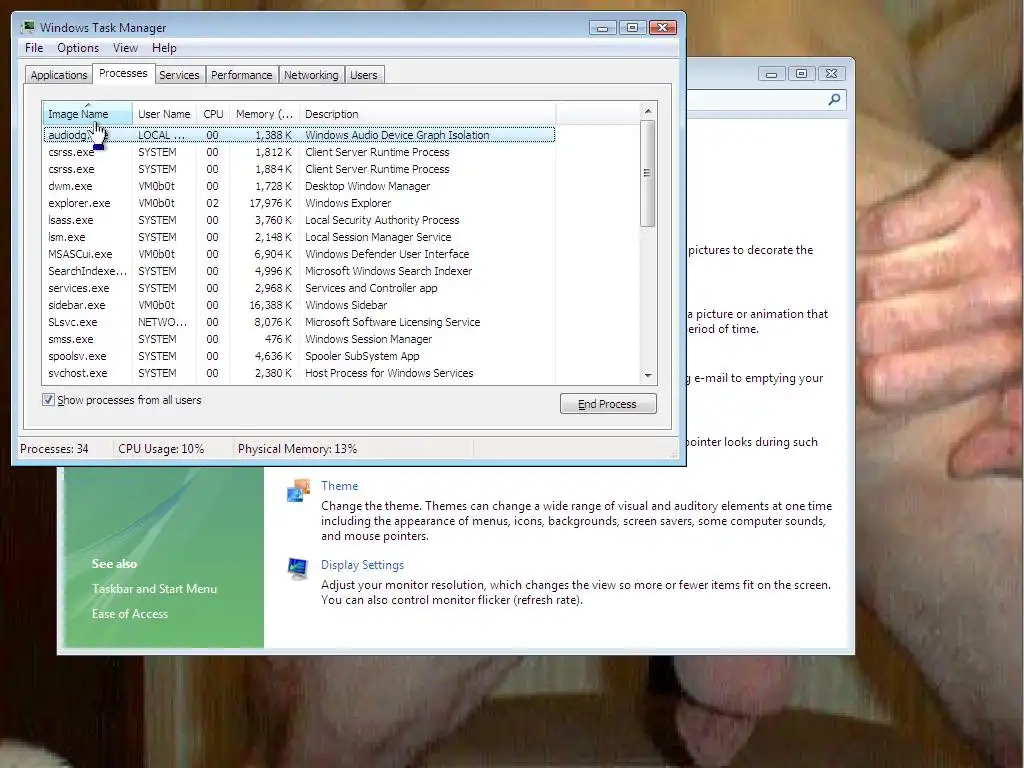The width and height of the screenshot is (1024, 768).
Task: Click the Windows Explorer description cell
Action: [x=348, y=203]
